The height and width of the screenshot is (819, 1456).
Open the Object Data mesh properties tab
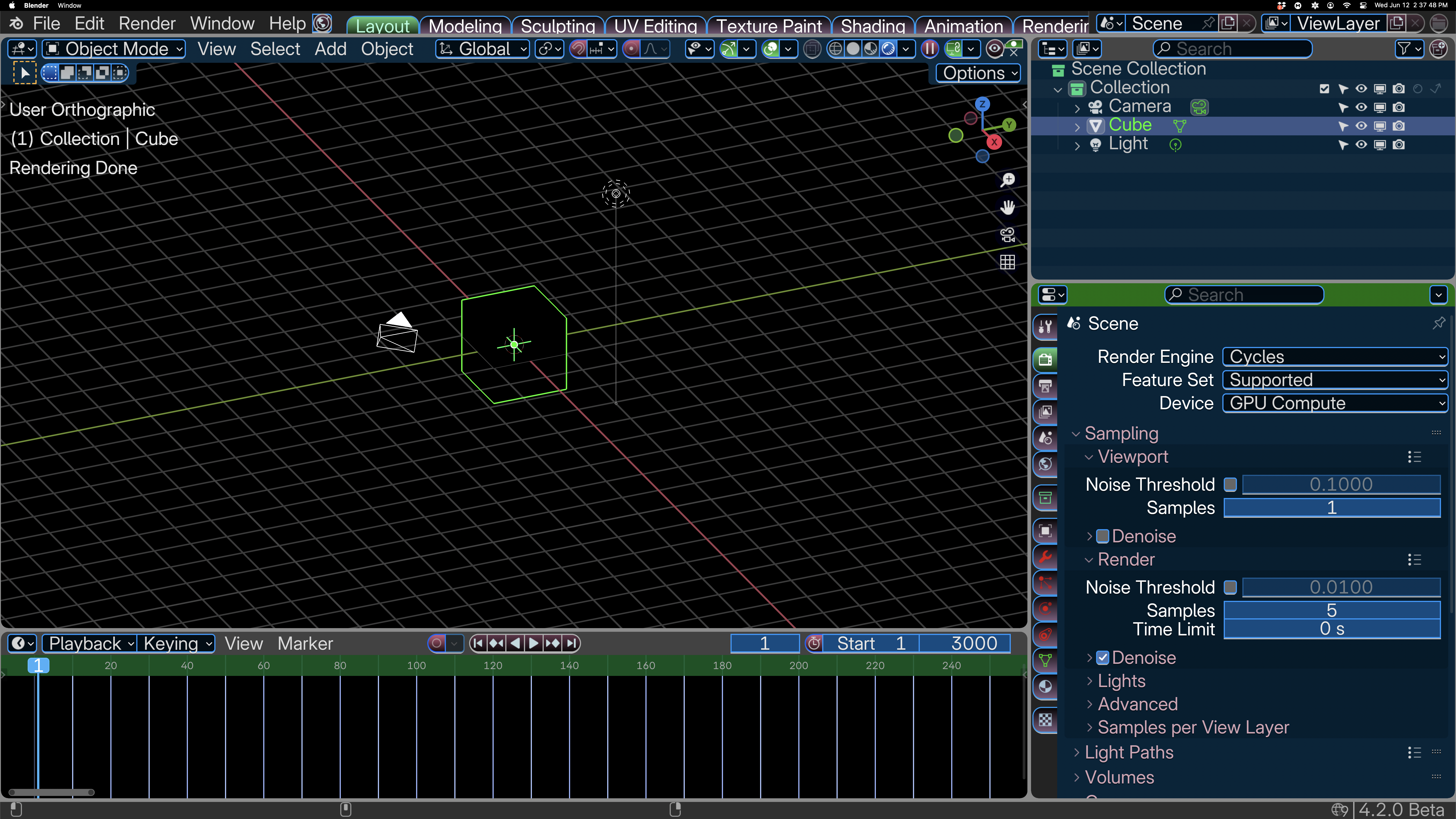click(1045, 661)
